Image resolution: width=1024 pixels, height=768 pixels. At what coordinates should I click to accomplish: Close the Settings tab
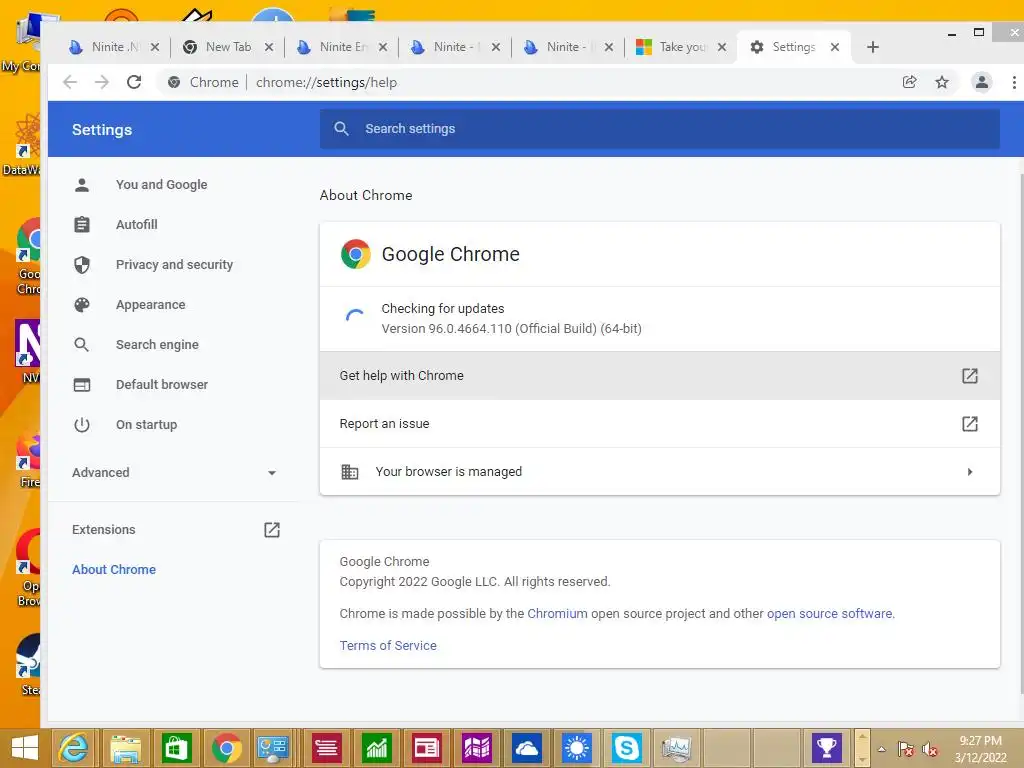point(835,47)
